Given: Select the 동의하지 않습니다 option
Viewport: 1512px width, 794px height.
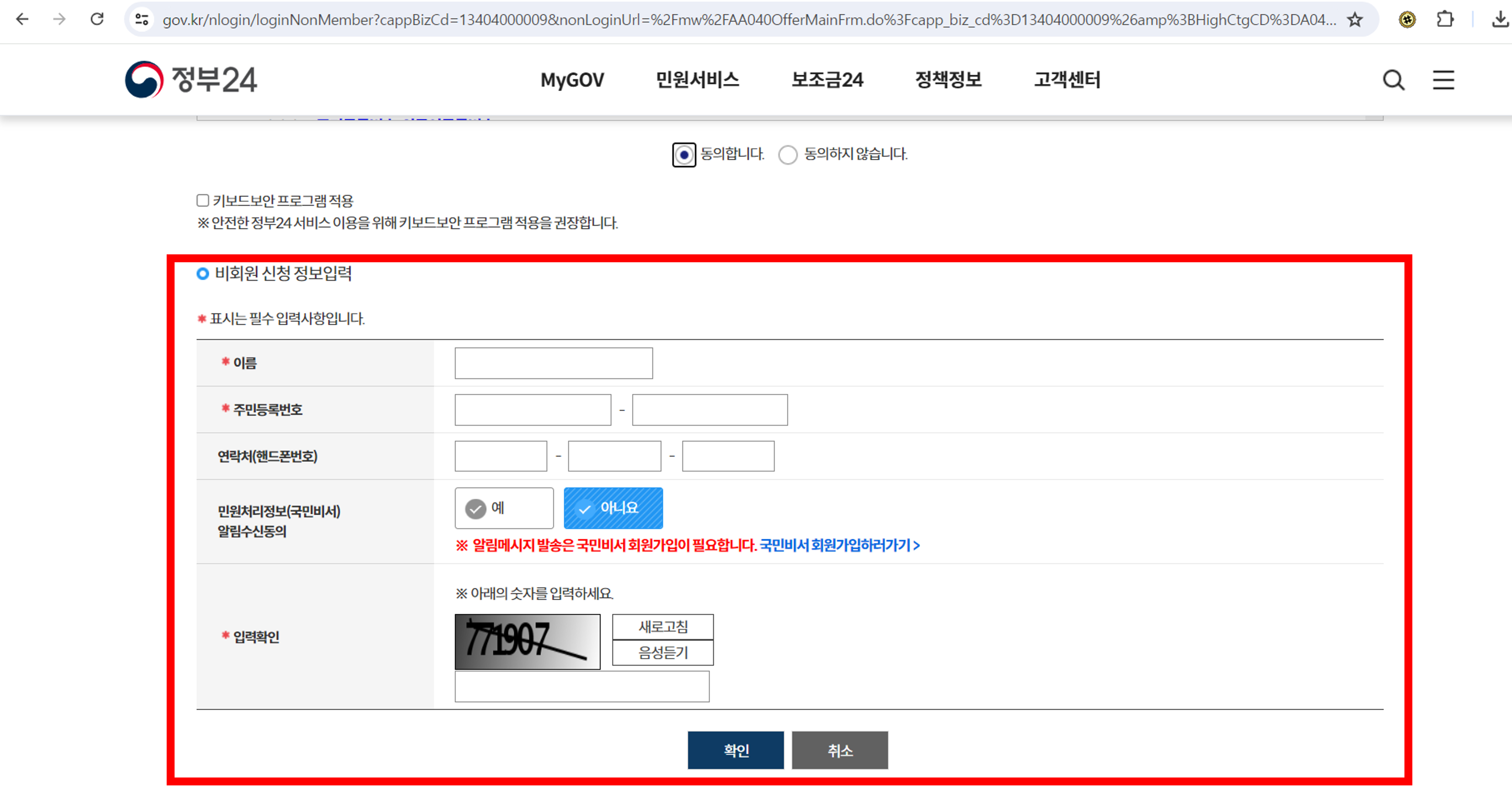Looking at the screenshot, I should [788, 155].
